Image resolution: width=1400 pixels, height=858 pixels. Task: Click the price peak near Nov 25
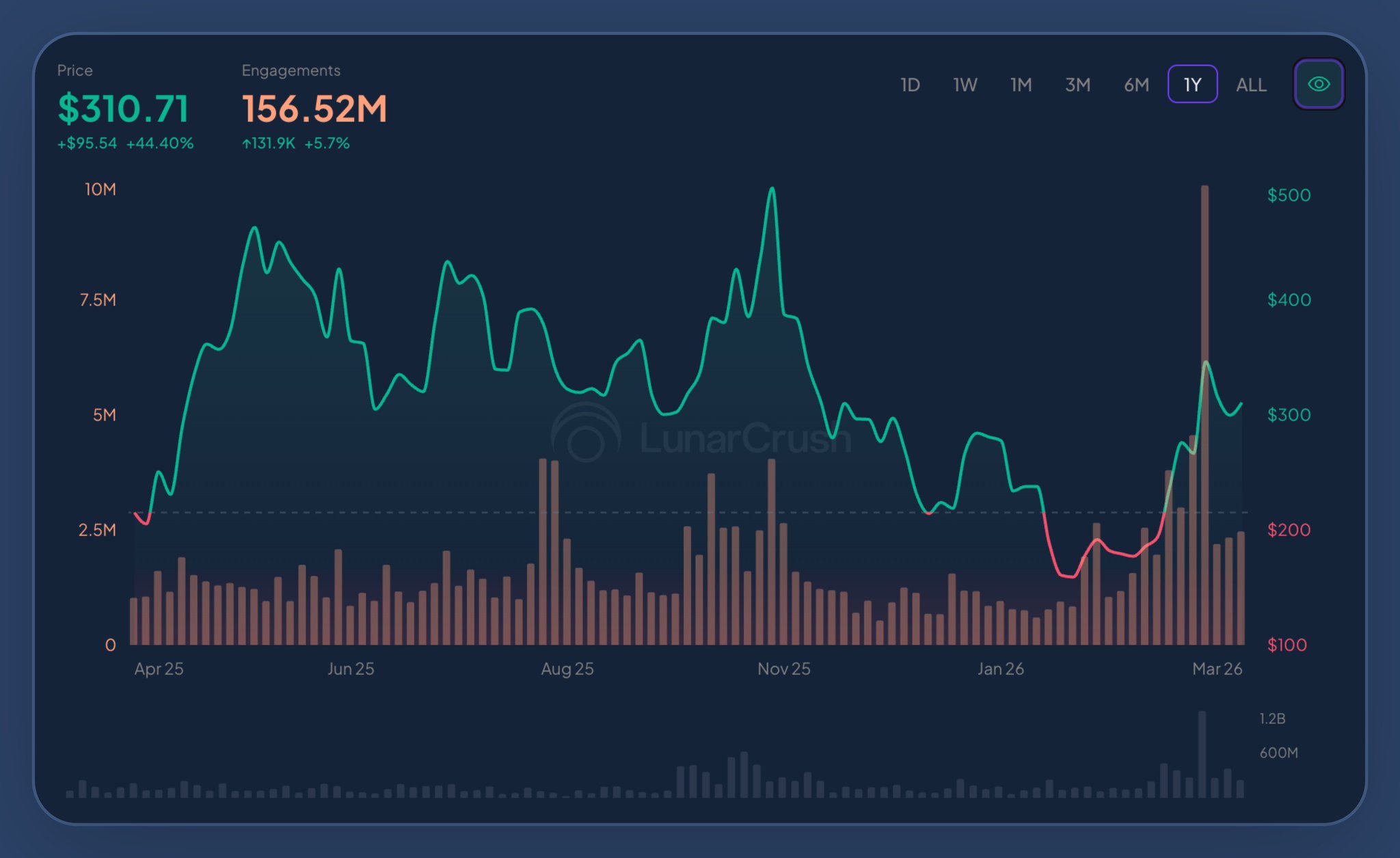772,189
